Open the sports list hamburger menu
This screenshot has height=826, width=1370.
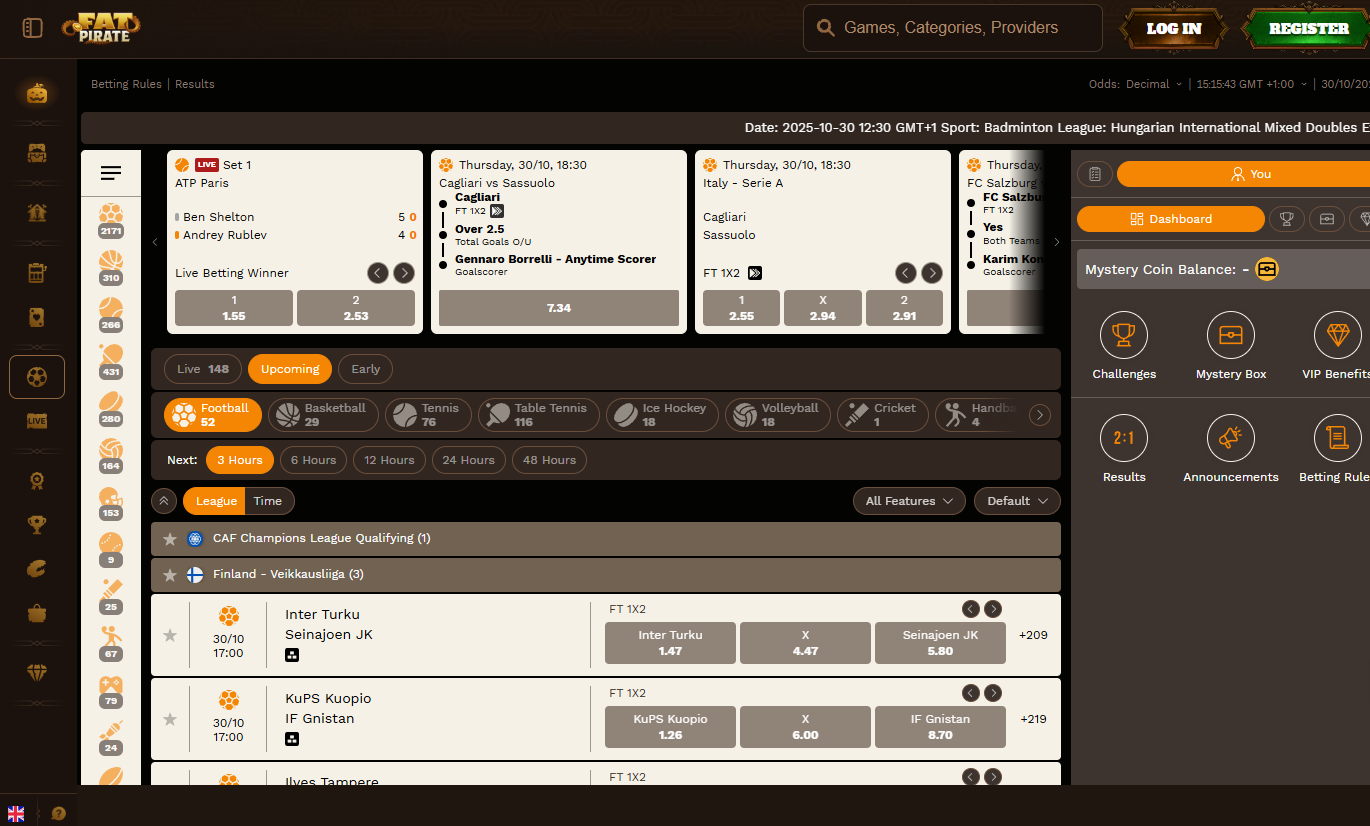click(111, 174)
